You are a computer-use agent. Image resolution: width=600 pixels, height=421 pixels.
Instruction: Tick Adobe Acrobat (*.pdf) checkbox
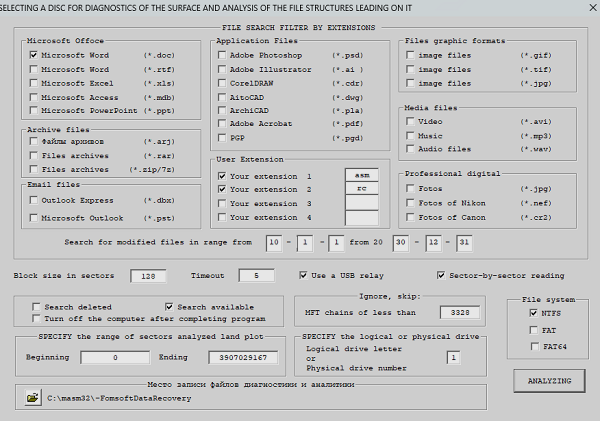(x=222, y=124)
